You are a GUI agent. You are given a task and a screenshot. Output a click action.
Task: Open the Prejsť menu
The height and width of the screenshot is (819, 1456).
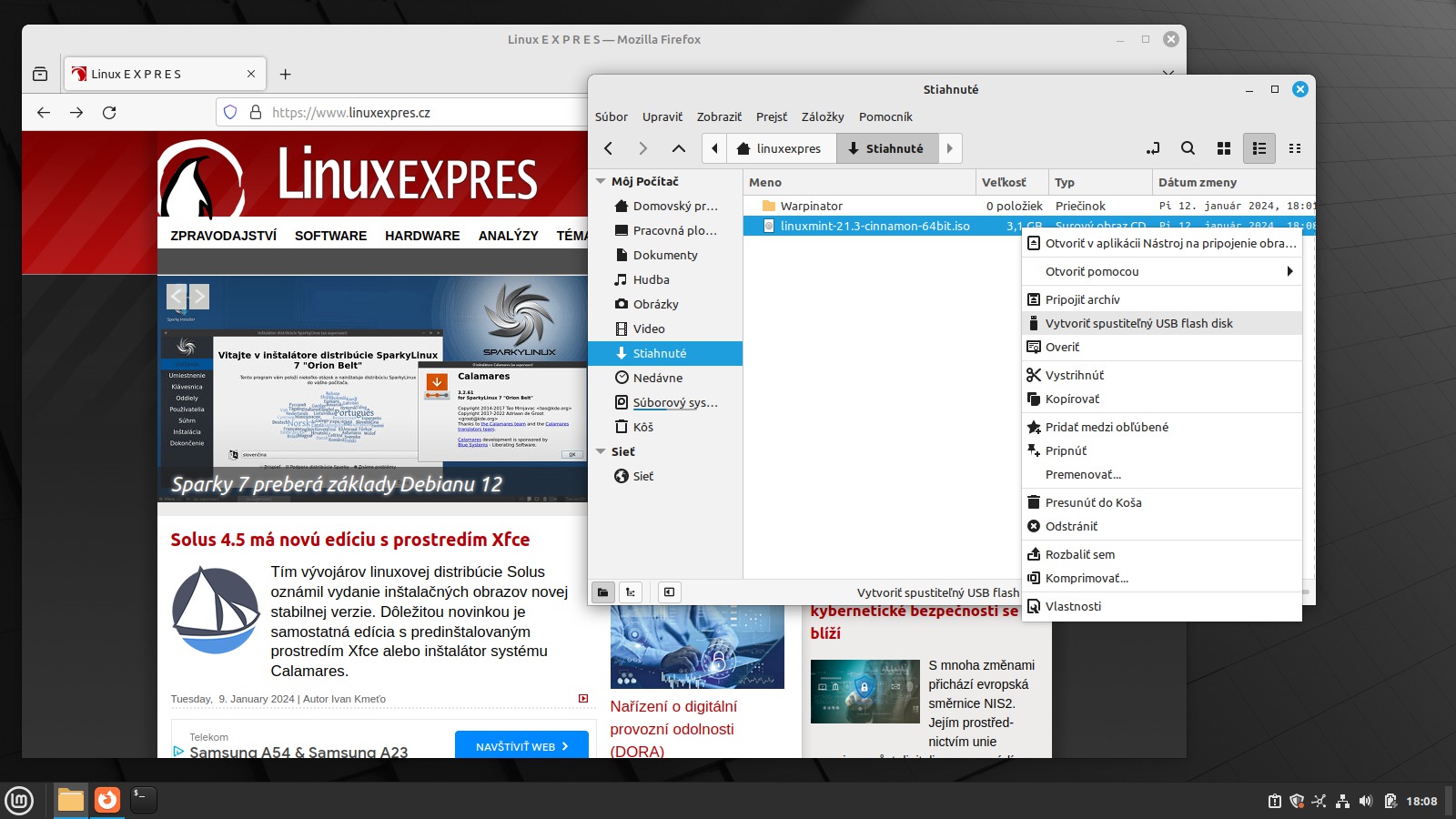(x=772, y=116)
